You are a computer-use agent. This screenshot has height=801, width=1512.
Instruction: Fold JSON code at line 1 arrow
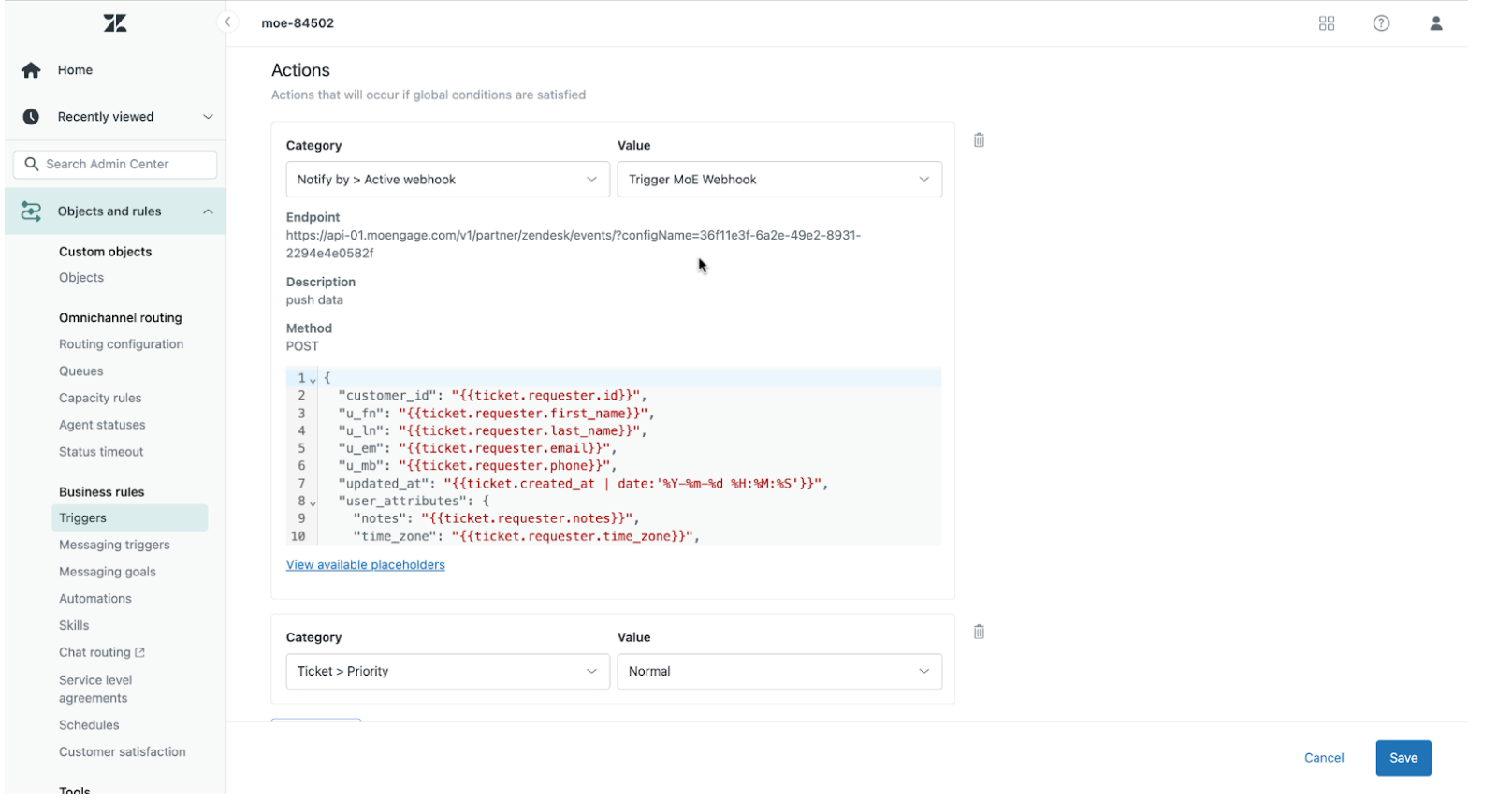point(313,380)
